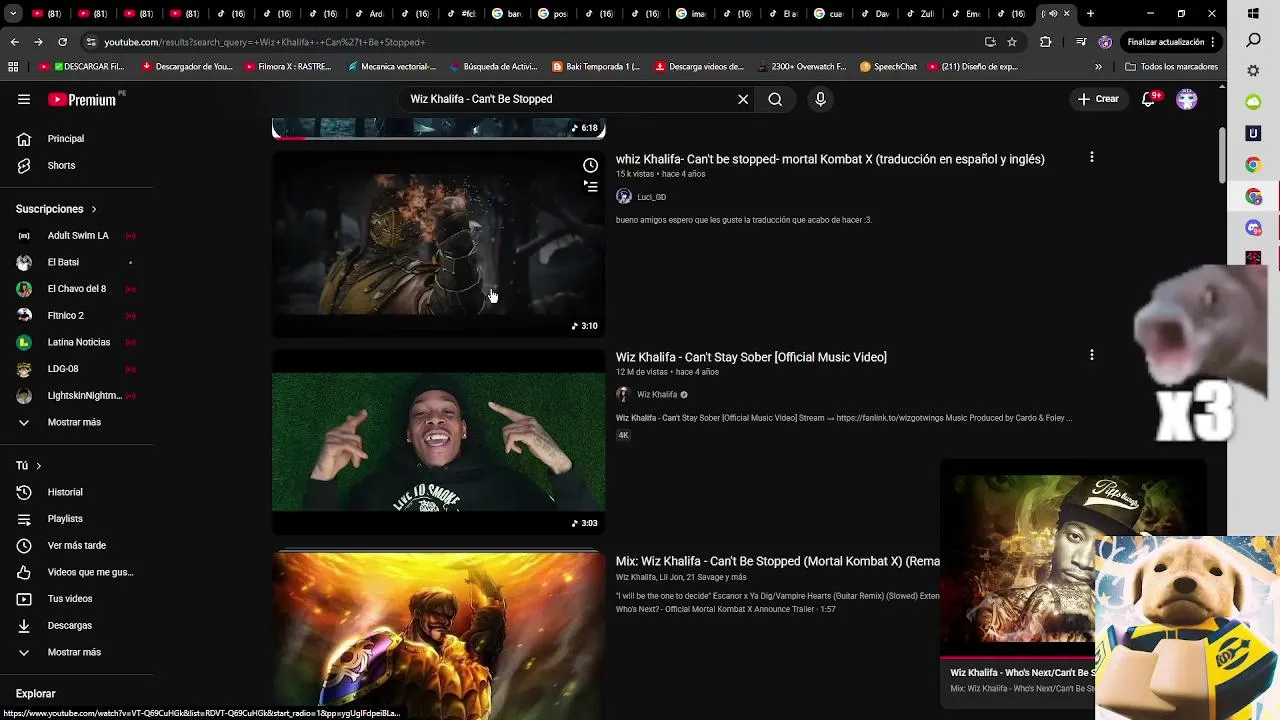Click the browser Forward arrow
This screenshot has height=720, width=1280.
pos(38,42)
